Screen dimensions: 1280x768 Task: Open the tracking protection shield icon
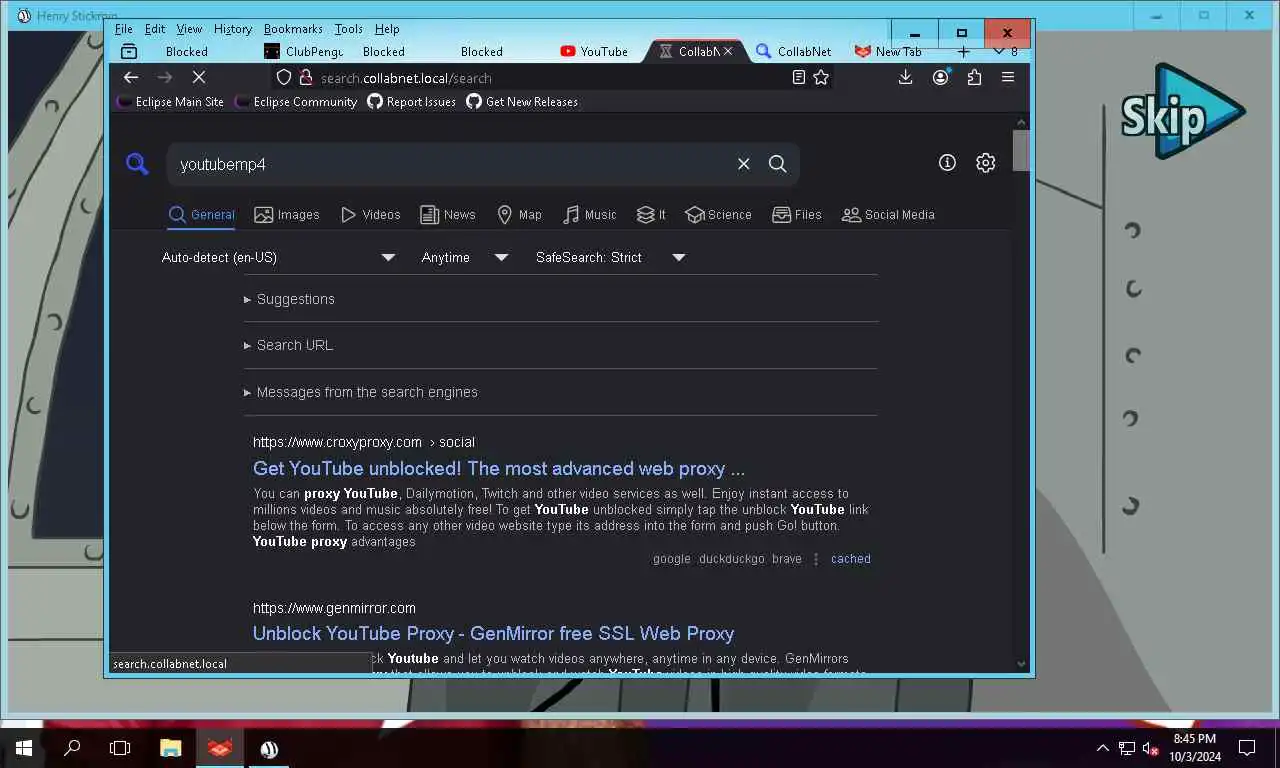284,77
